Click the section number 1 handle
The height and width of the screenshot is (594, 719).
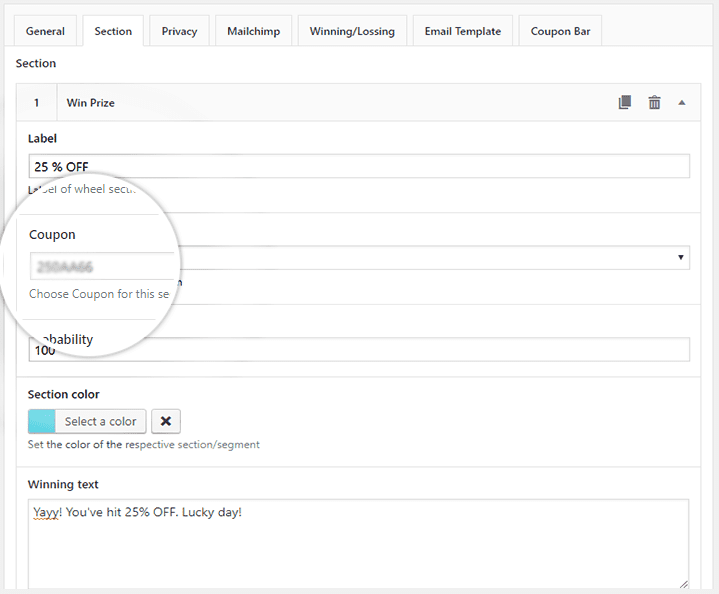tap(37, 102)
